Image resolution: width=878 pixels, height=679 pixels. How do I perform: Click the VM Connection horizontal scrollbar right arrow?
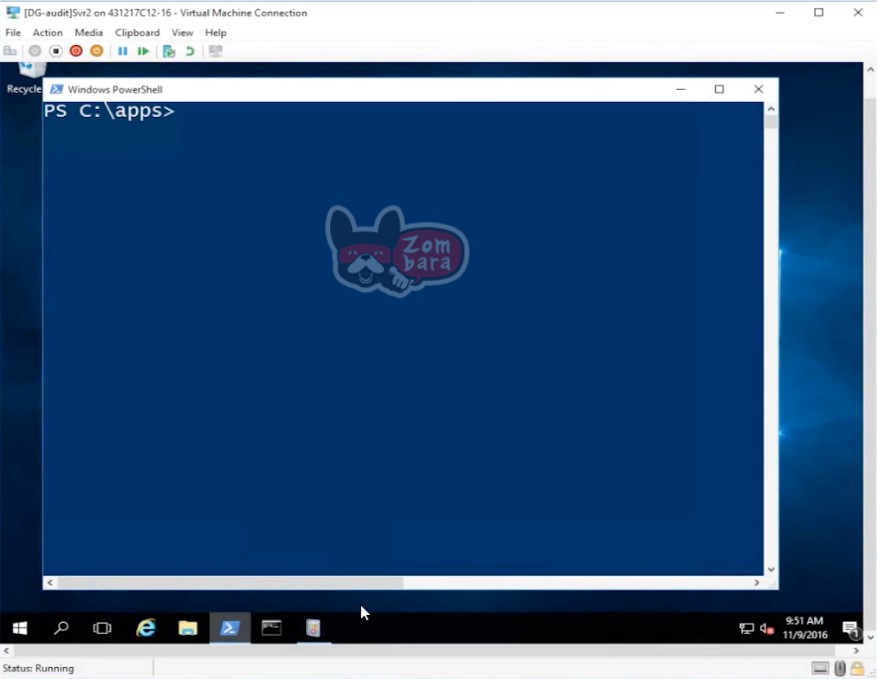pos(856,650)
